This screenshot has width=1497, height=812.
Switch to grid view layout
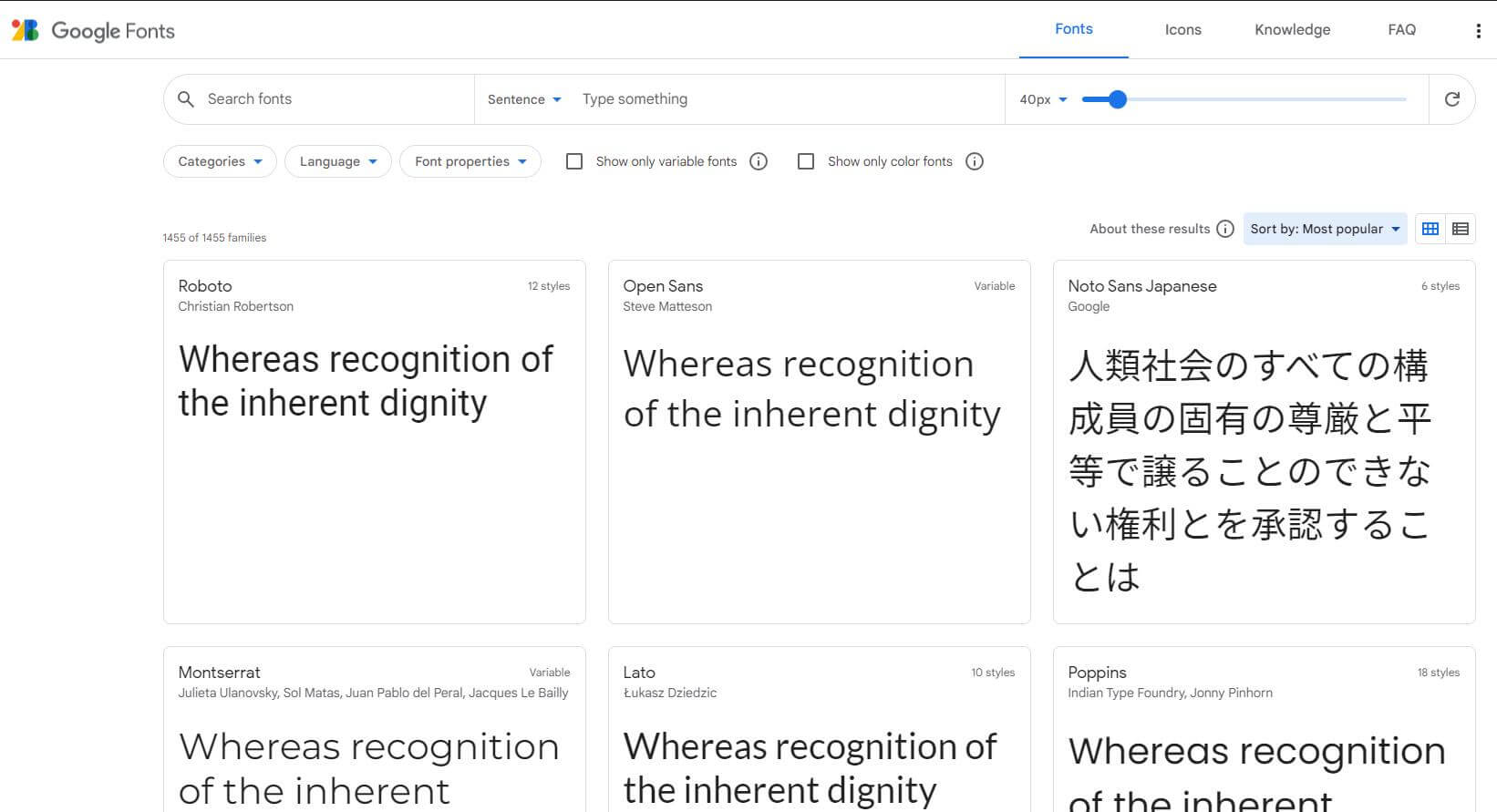click(1430, 229)
